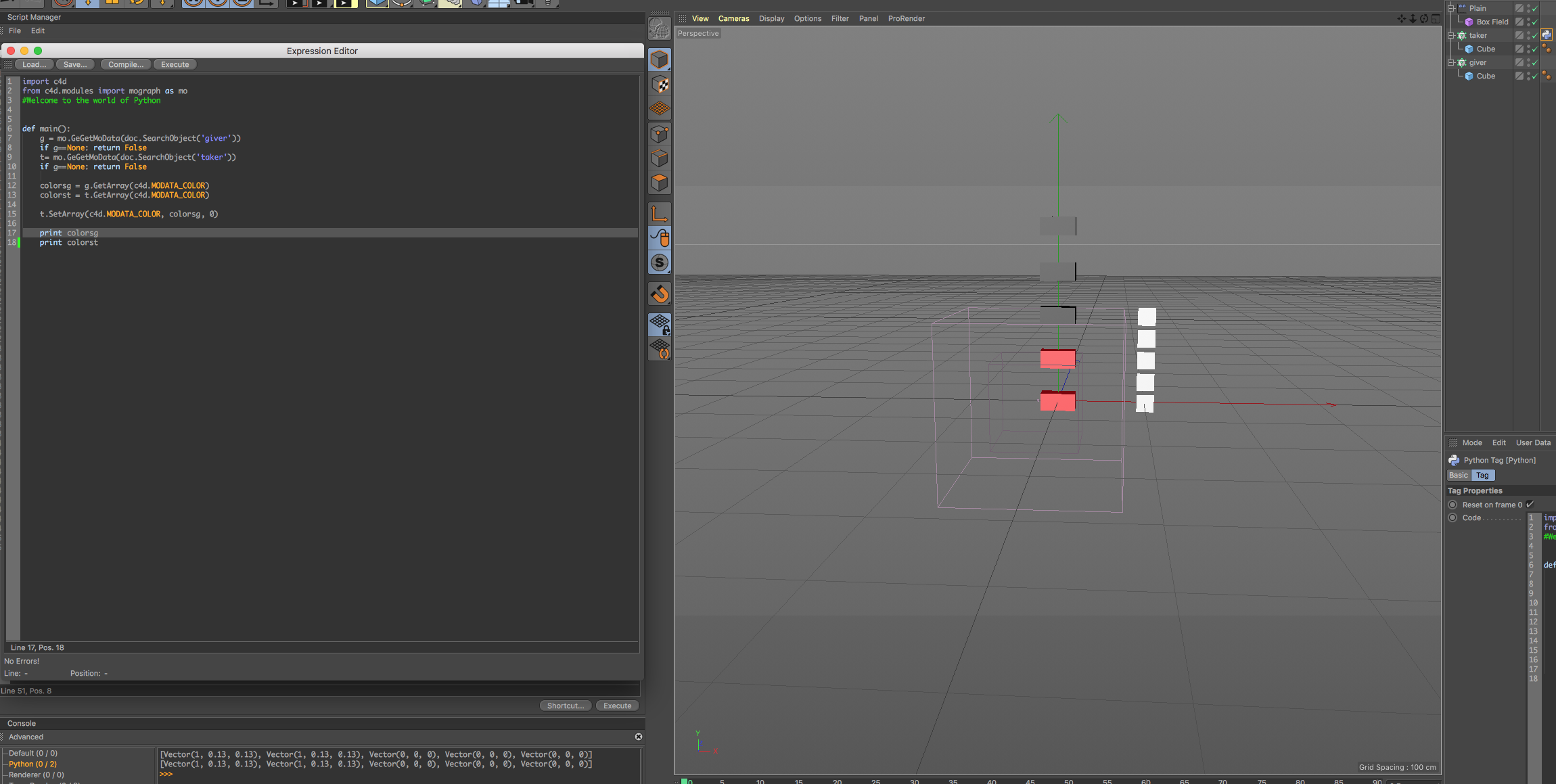This screenshot has width=1556, height=784.
Task: Select the Python tag on taker
Action: (x=1547, y=35)
